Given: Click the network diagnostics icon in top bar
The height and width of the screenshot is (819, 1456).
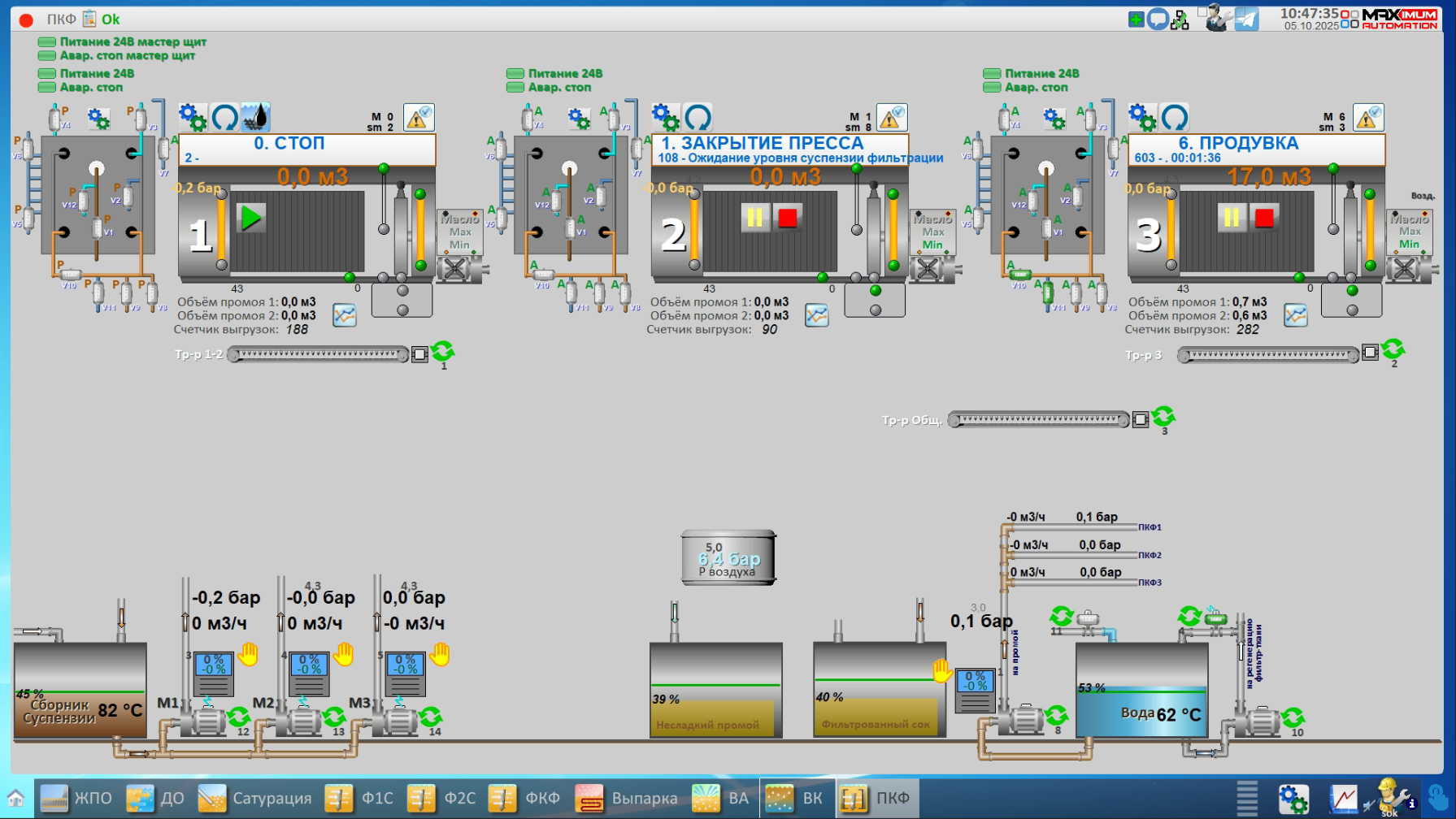Looking at the screenshot, I should pos(1180,19).
